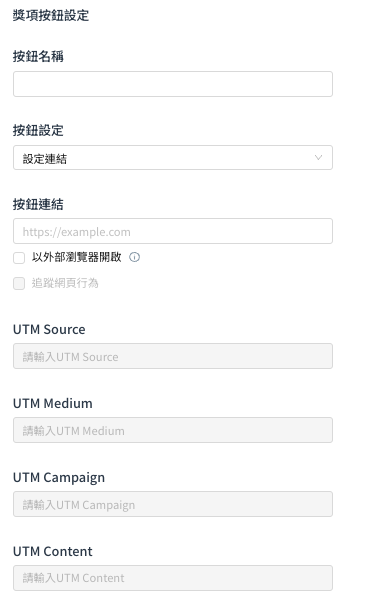Click the 按鈕連結 field label
The image size is (365, 598).
[38, 204]
